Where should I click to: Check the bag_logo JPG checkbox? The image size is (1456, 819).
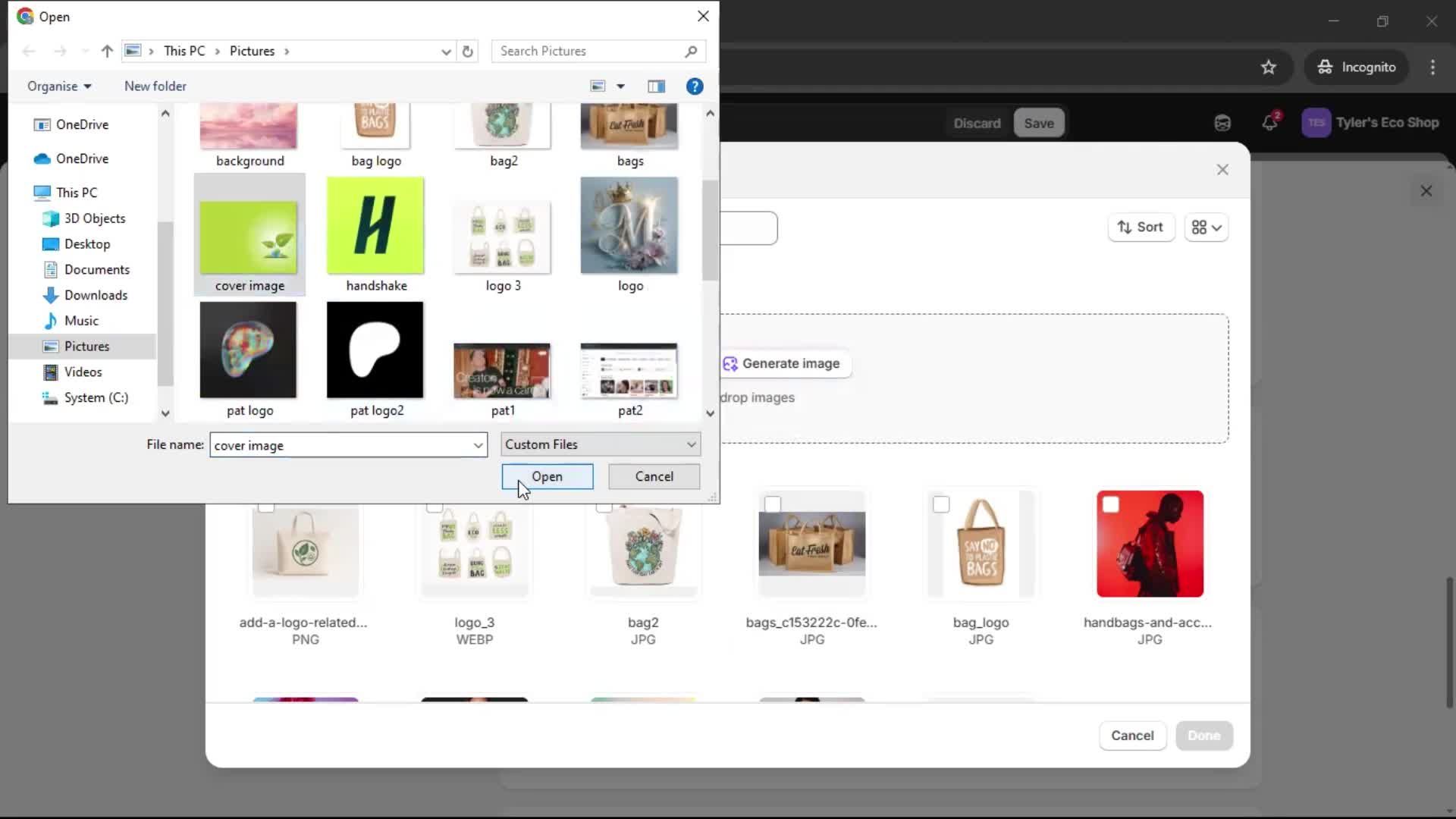pos(942,503)
